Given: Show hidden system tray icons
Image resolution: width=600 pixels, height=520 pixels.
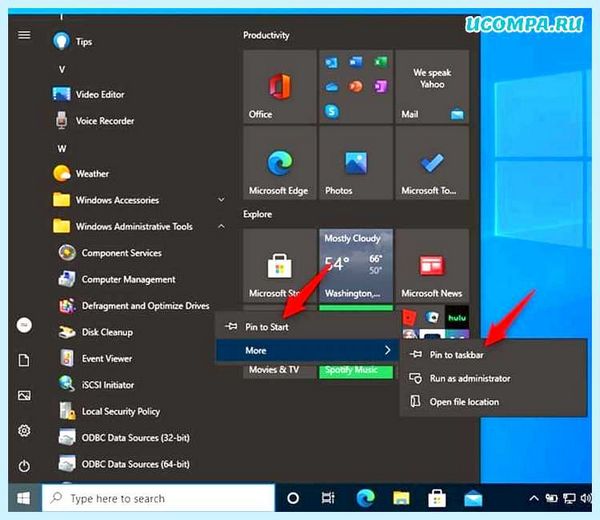Looking at the screenshot, I should pos(533,498).
